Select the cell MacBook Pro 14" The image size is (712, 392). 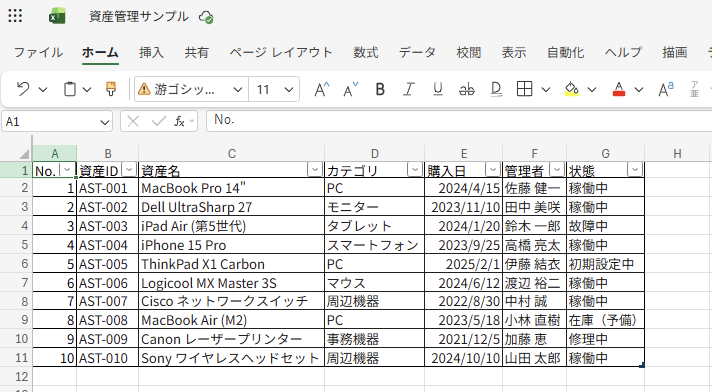coord(232,188)
